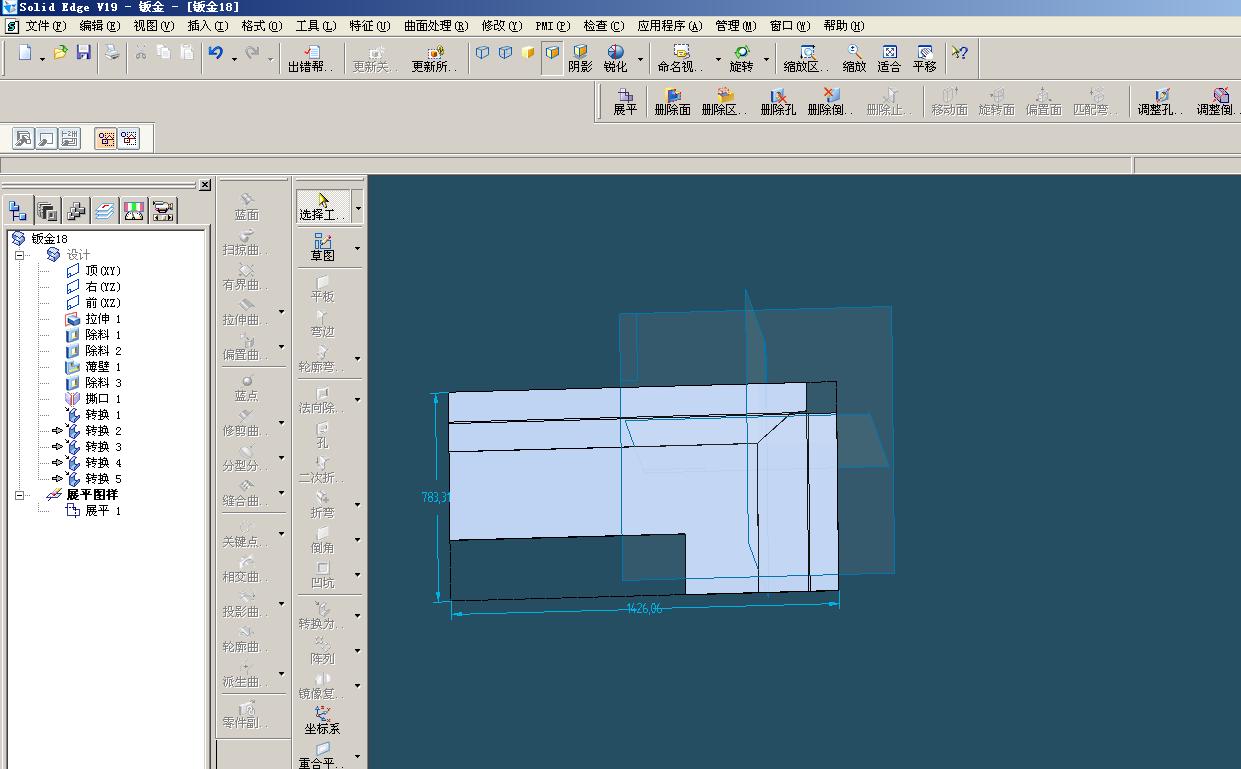Activate the 缩放区 zoom area tool
The width and height of the screenshot is (1241, 769).
click(806, 59)
